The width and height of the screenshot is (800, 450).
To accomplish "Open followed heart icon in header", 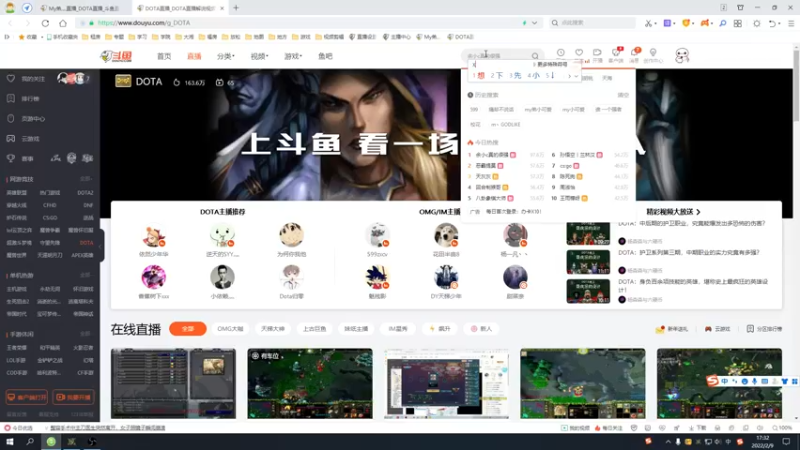I will coord(579,53).
